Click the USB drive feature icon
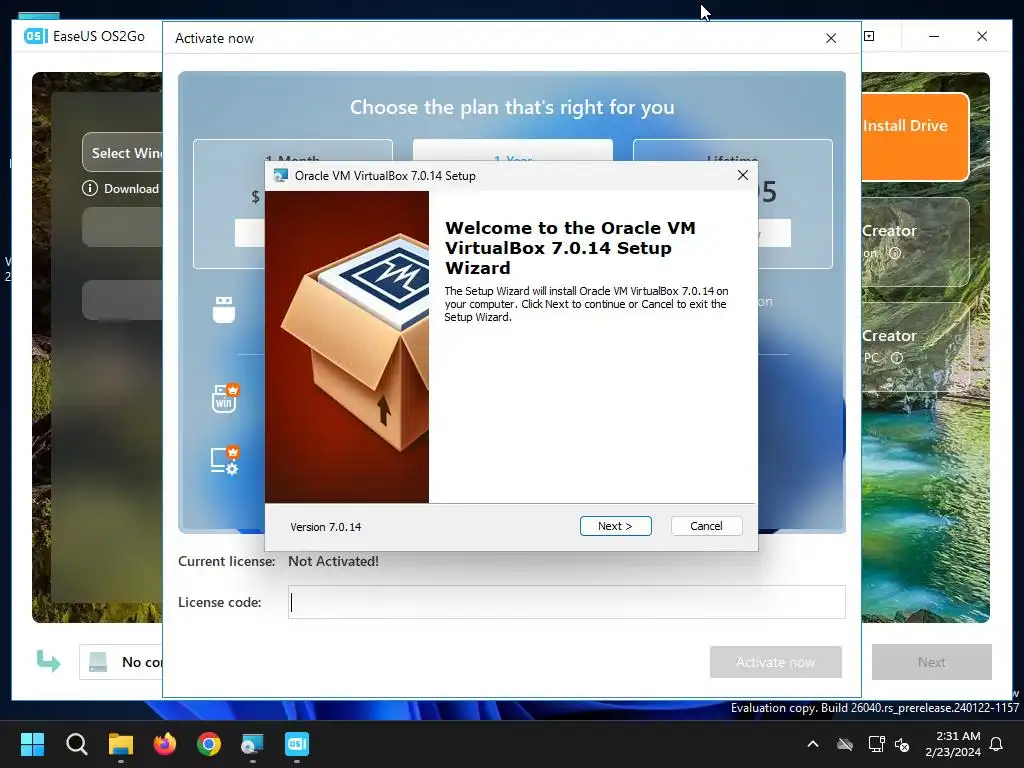 [224, 310]
